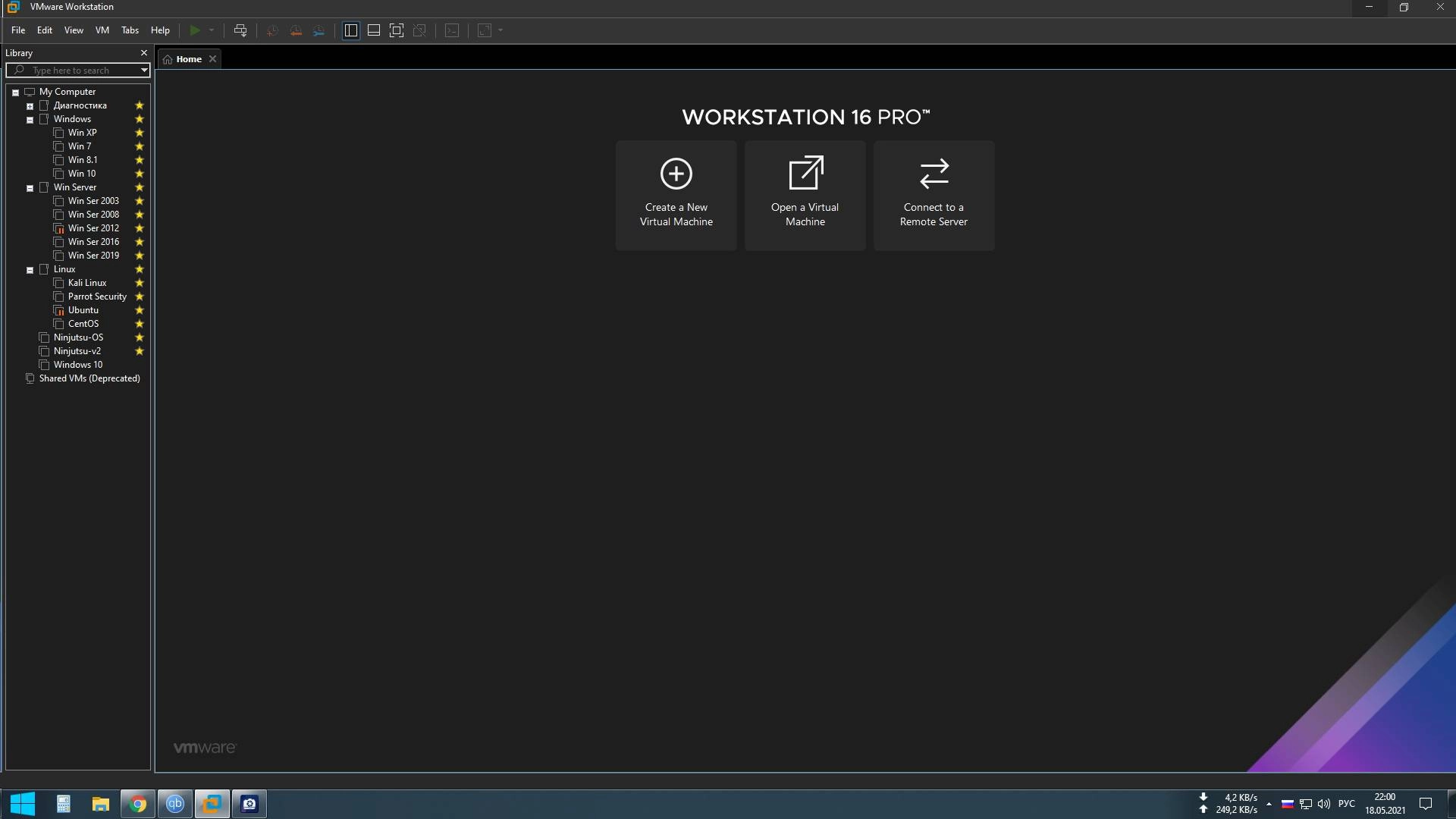The image size is (1456, 819).
Task: Collapse the My Computer tree node
Action: tap(15, 93)
